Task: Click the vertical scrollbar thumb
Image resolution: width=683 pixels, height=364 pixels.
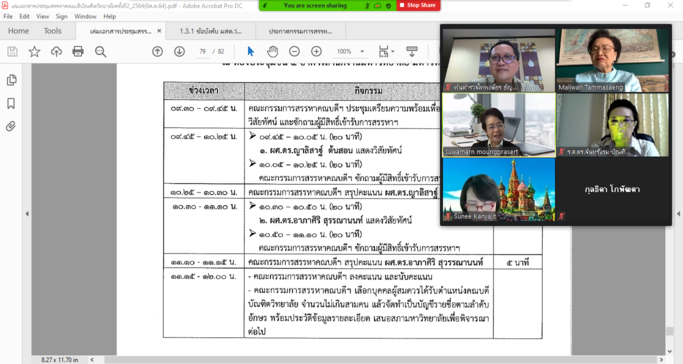Action: click(x=670, y=331)
